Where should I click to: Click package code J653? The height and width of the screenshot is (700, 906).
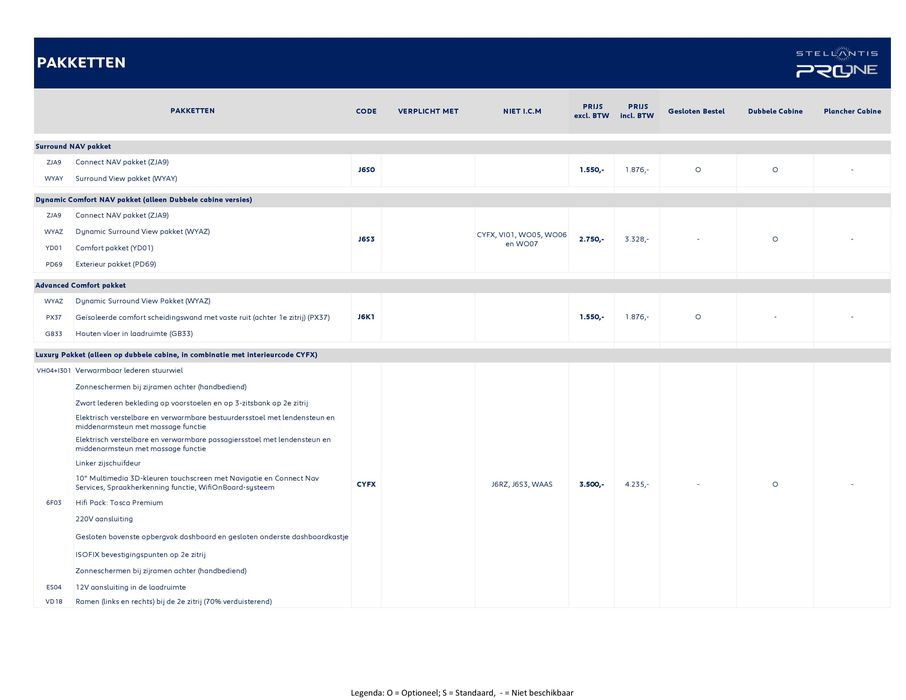pyautogui.click(x=366, y=239)
